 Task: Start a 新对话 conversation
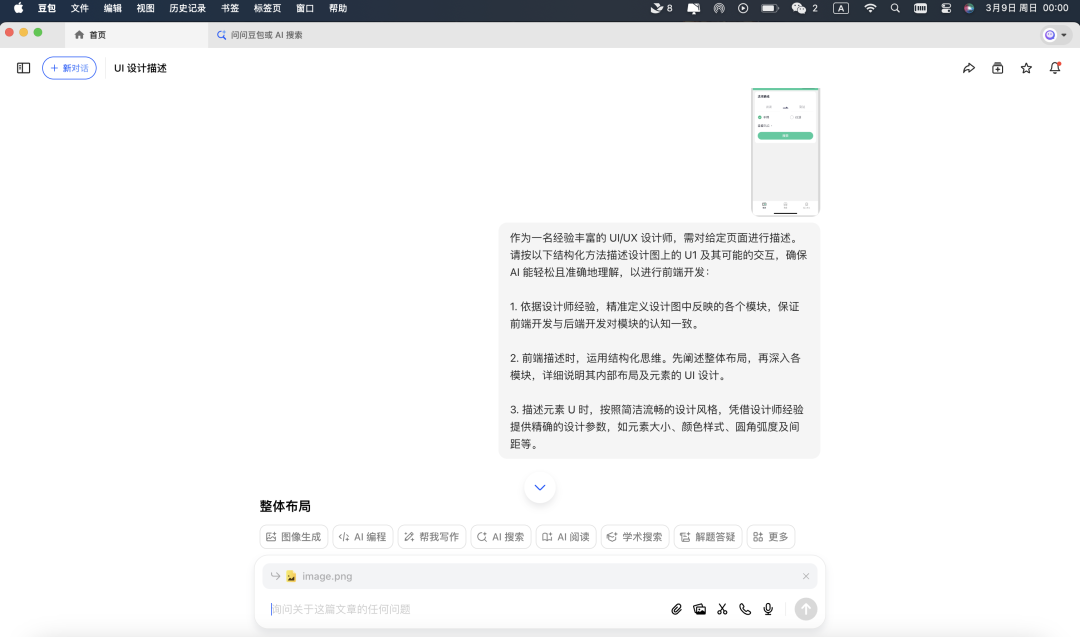tap(68, 67)
